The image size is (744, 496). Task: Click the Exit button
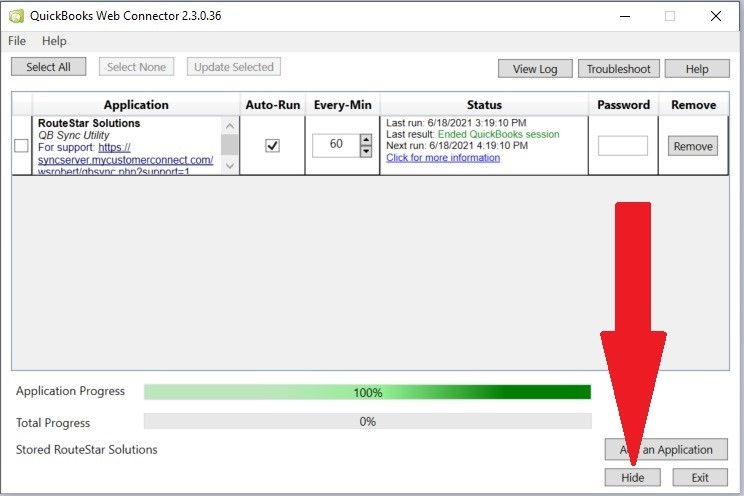[x=700, y=477]
